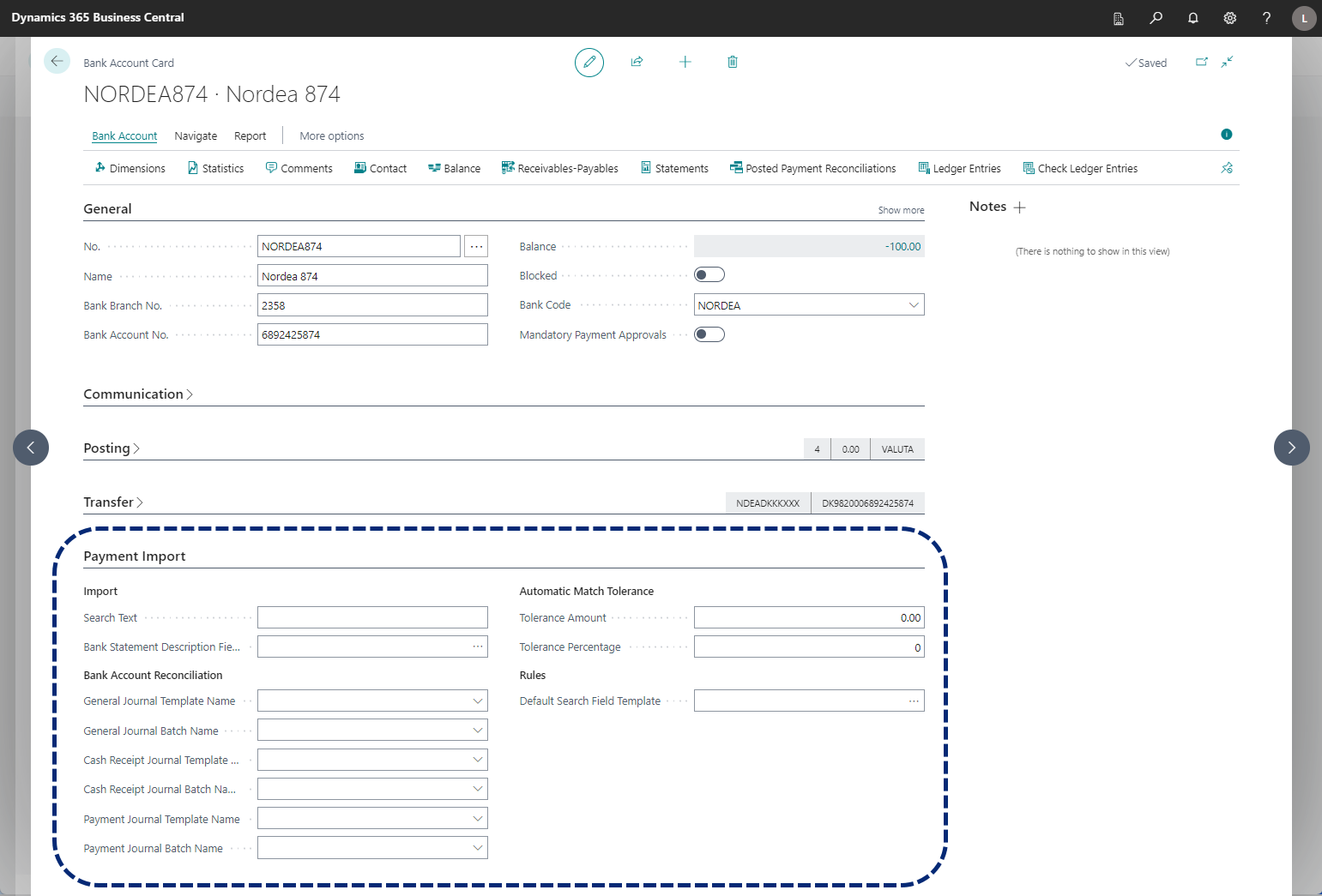Click the back arrow on Bank Account Card
The height and width of the screenshot is (896, 1322).
[x=57, y=61]
